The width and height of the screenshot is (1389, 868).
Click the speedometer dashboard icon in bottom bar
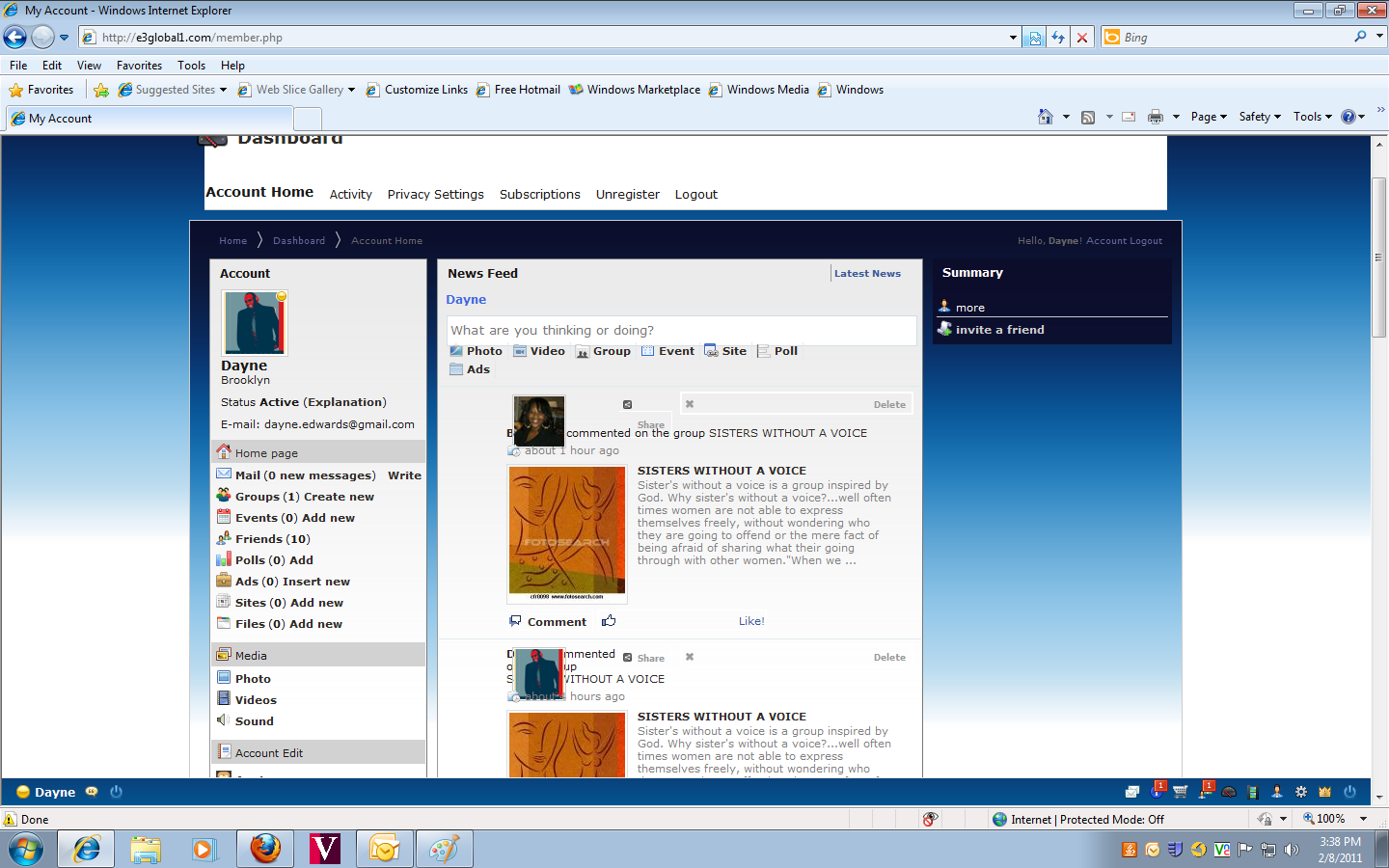1229,792
